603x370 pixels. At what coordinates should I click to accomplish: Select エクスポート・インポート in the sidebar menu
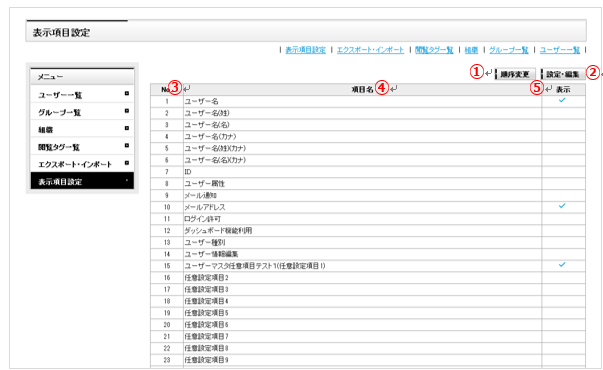pos(82,164)
